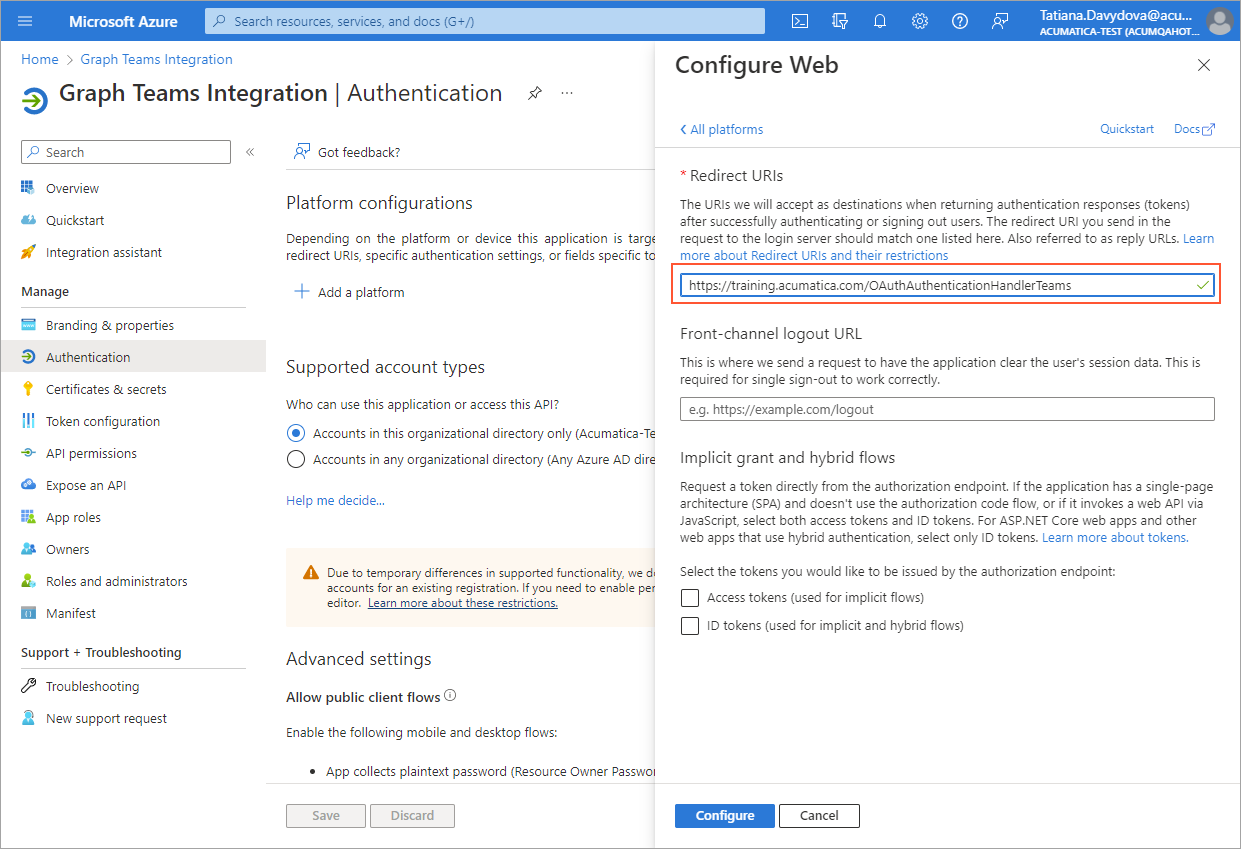The width and height of the screenshot is (1241, 849).
Task: Open the Help question mark icon
Action: 960,21
